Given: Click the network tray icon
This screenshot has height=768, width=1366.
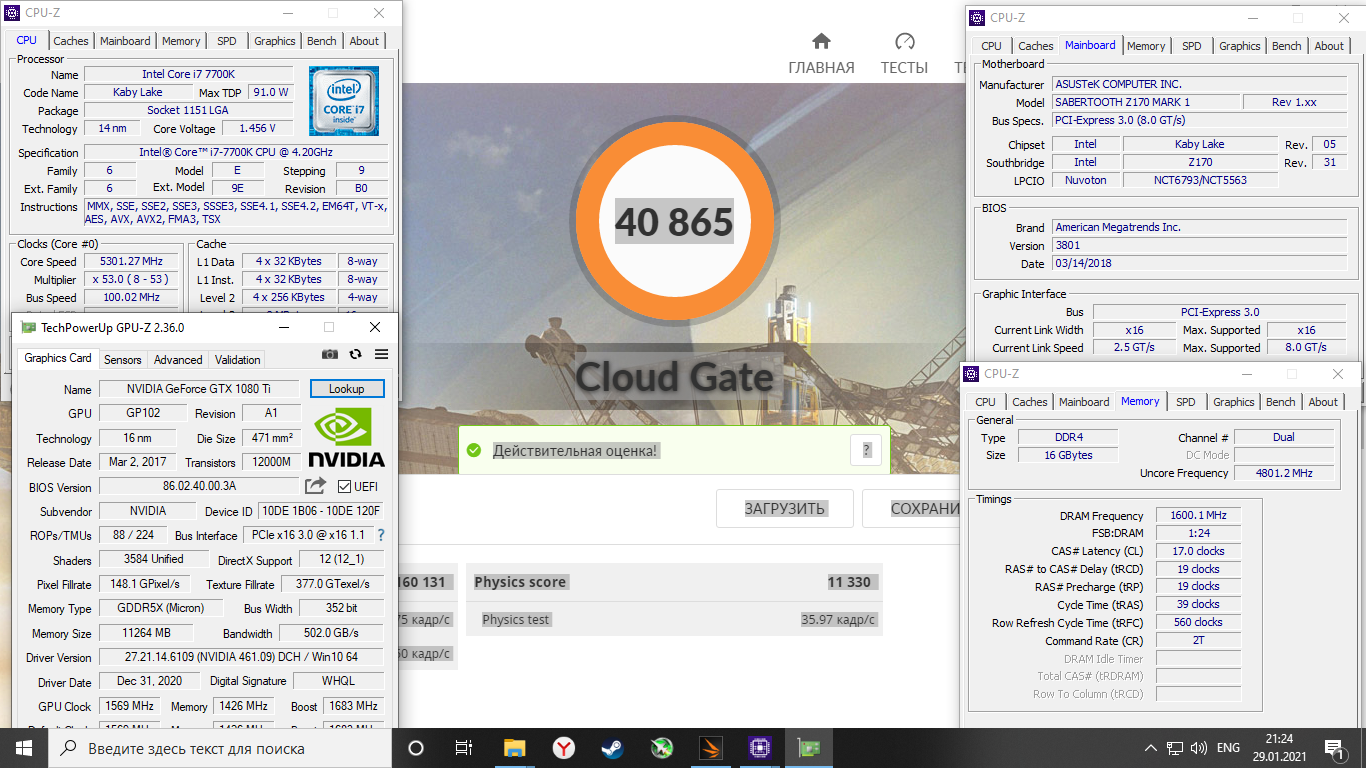Looking at the screenshot, I should point(1175,748).
